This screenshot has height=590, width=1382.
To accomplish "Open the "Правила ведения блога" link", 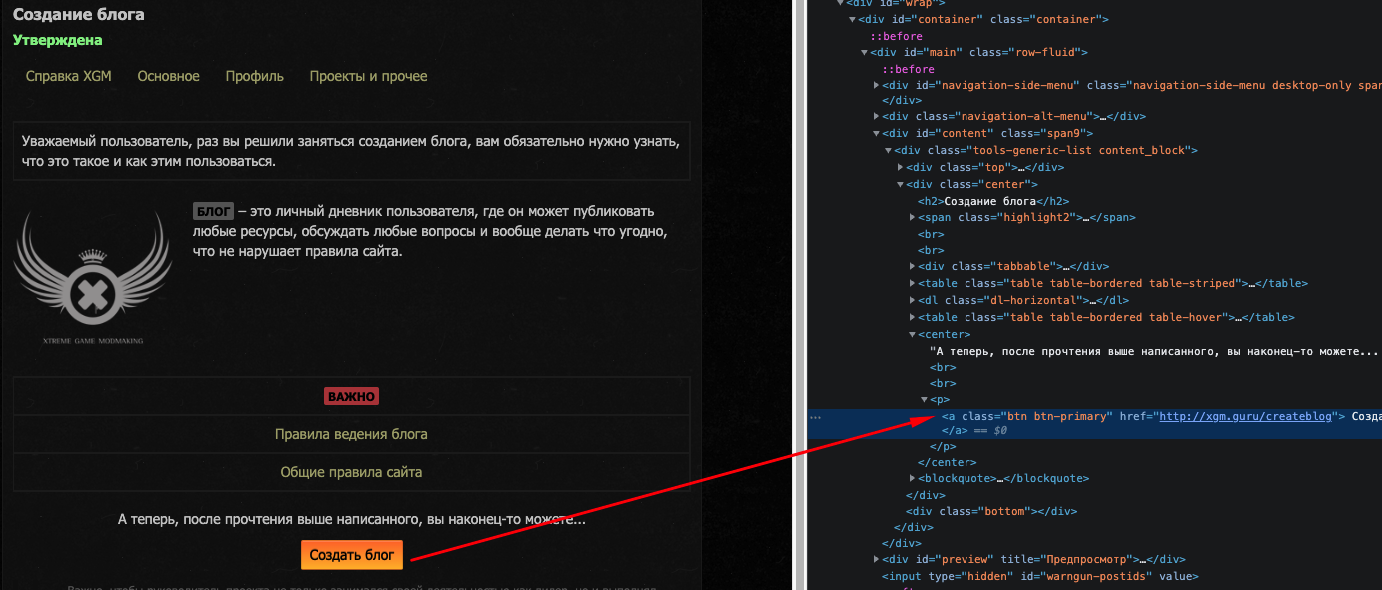I will (x=351, y=434).
